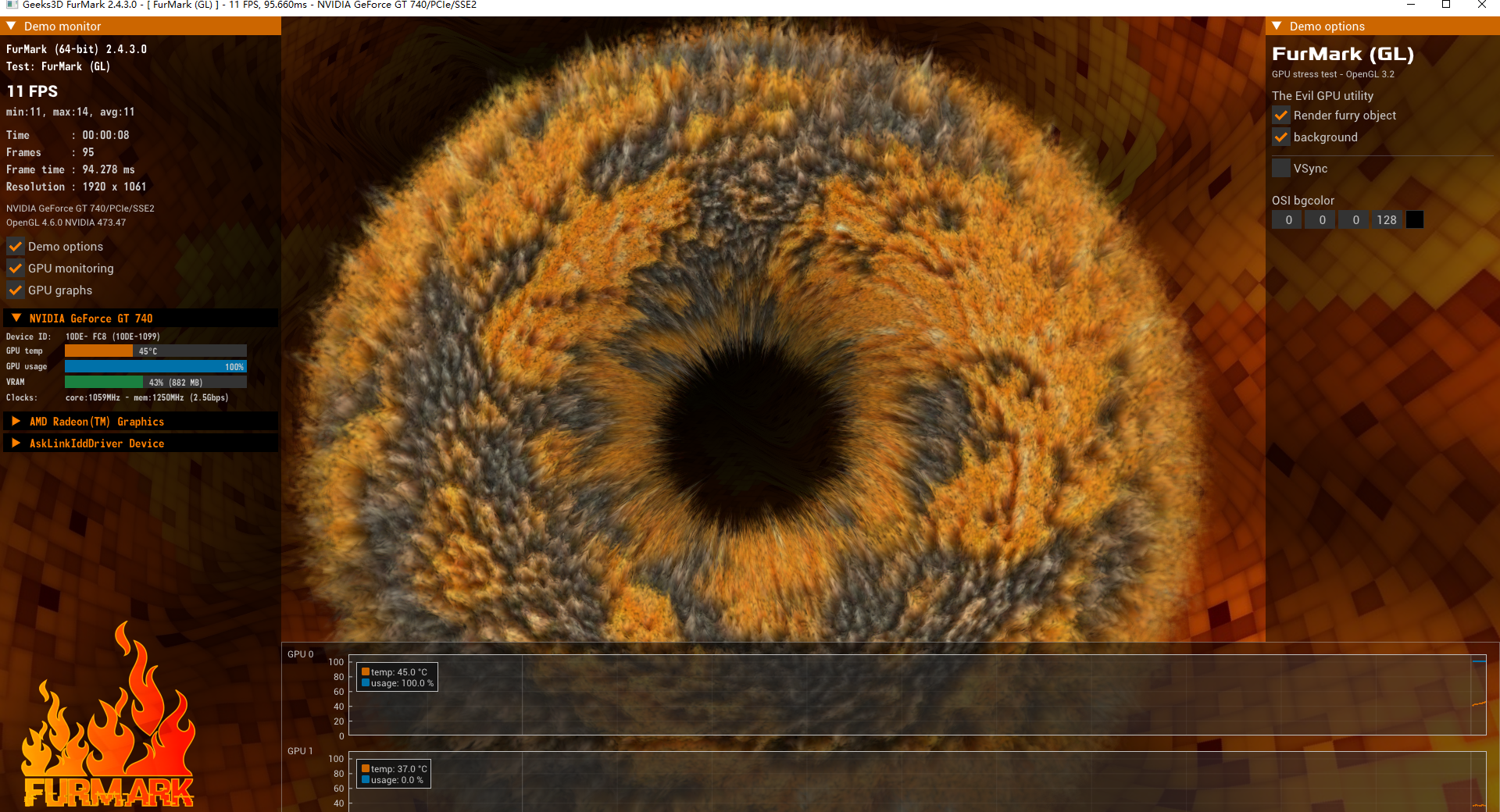Click the orange temp legend square in GPU 0 graph
This screenshot has width=1500, height=812.
pos(366,672)
